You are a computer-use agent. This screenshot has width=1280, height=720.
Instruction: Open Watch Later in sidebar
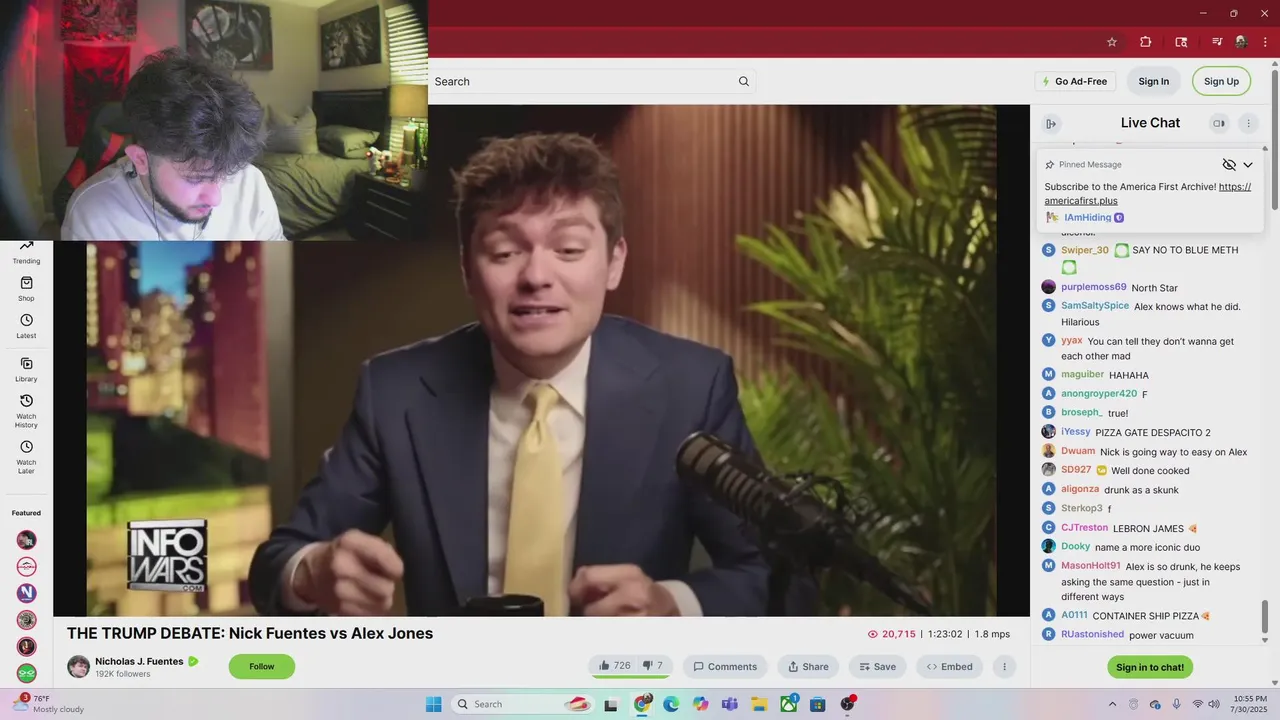click(x=26, y=457)
